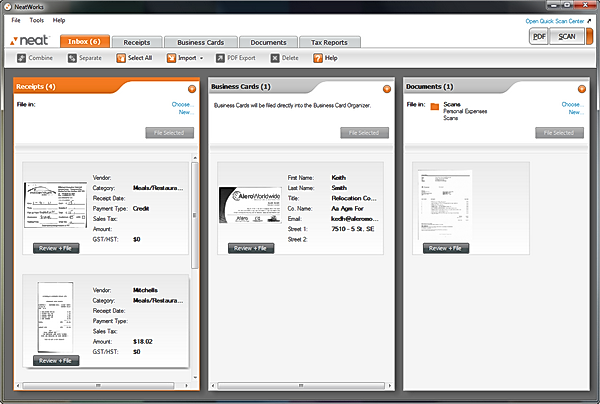Image resolution: width=600 pixels, height=404 pixels.
Task: Click the first name Keith
Action: 338,178
